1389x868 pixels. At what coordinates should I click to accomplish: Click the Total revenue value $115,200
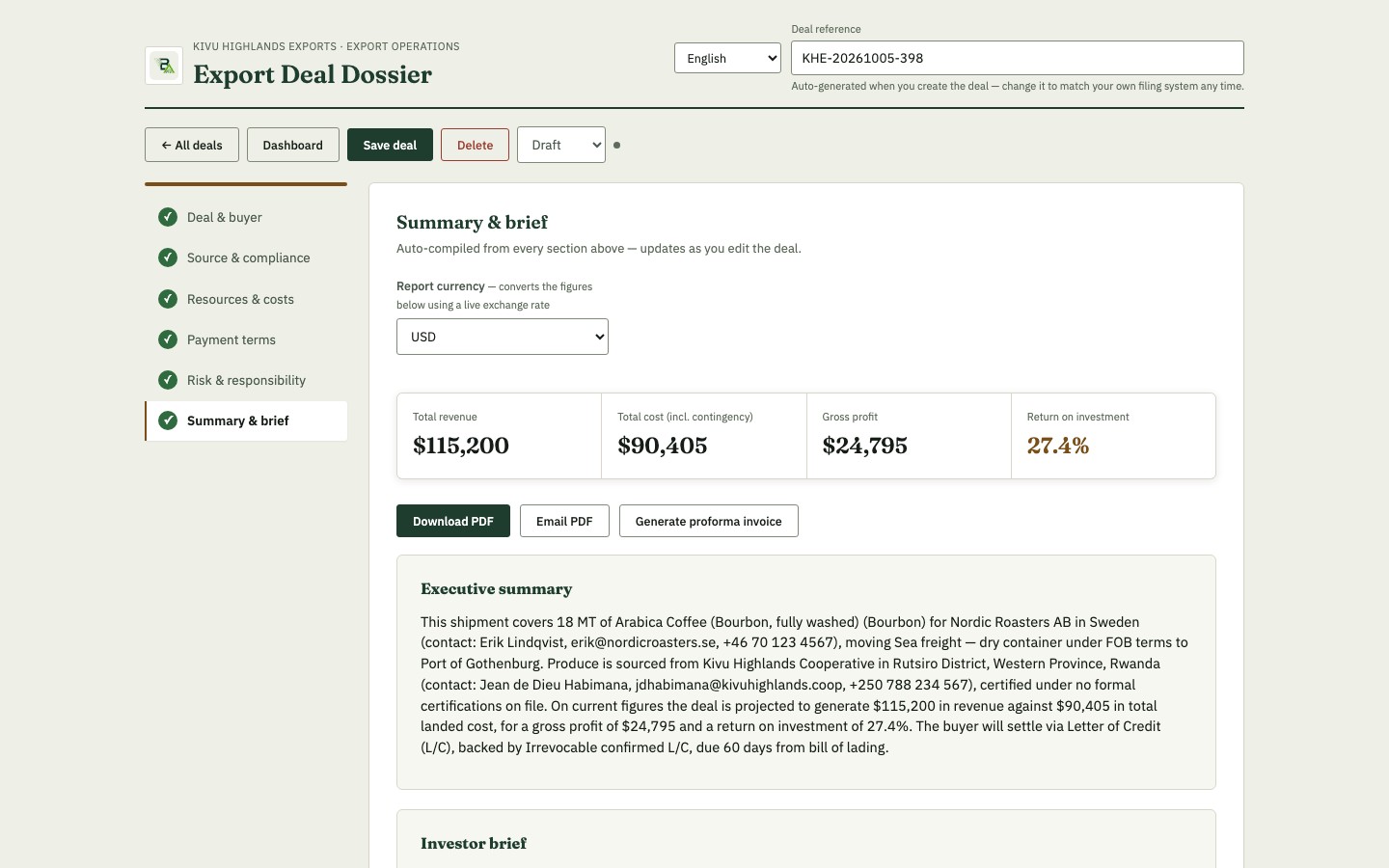[x=461, y=446]
